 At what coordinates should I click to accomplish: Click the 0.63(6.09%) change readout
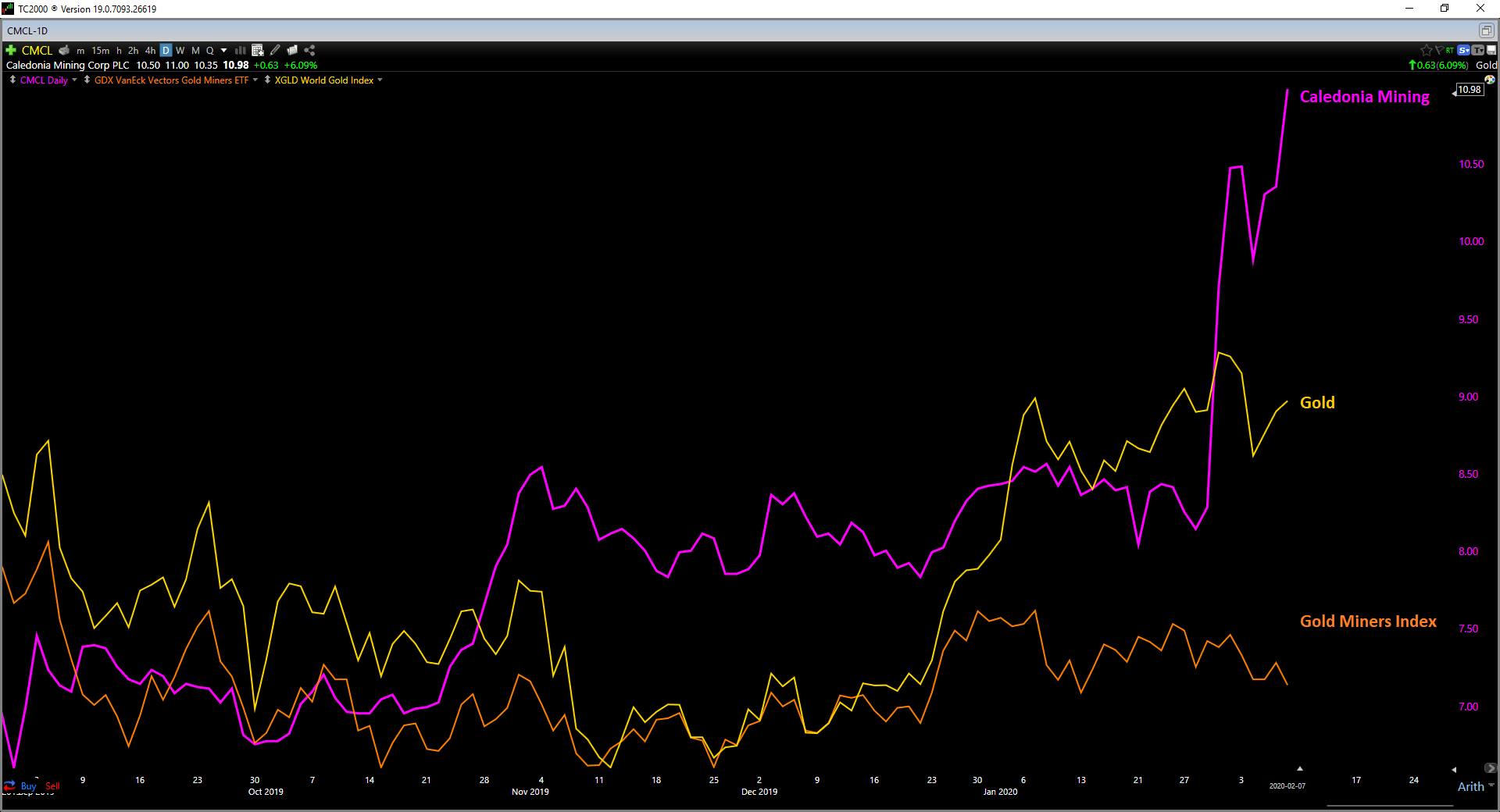click(x=1442, y=66)
